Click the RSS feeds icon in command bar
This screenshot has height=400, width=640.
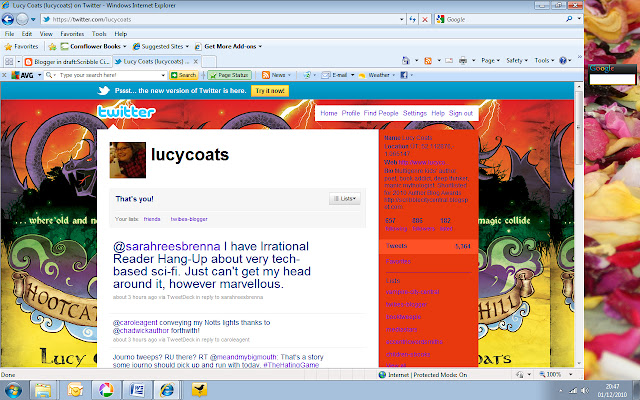tap(428, 61)
